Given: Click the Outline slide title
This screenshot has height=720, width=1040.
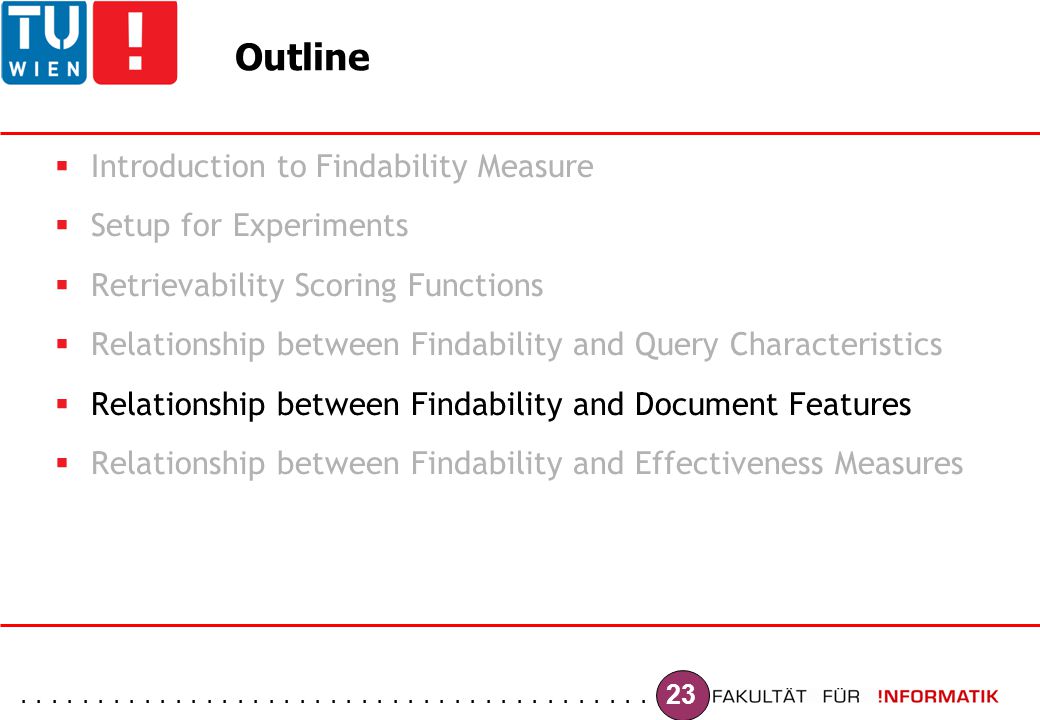Looking at the screenshot, I should [x=302, y=57].
